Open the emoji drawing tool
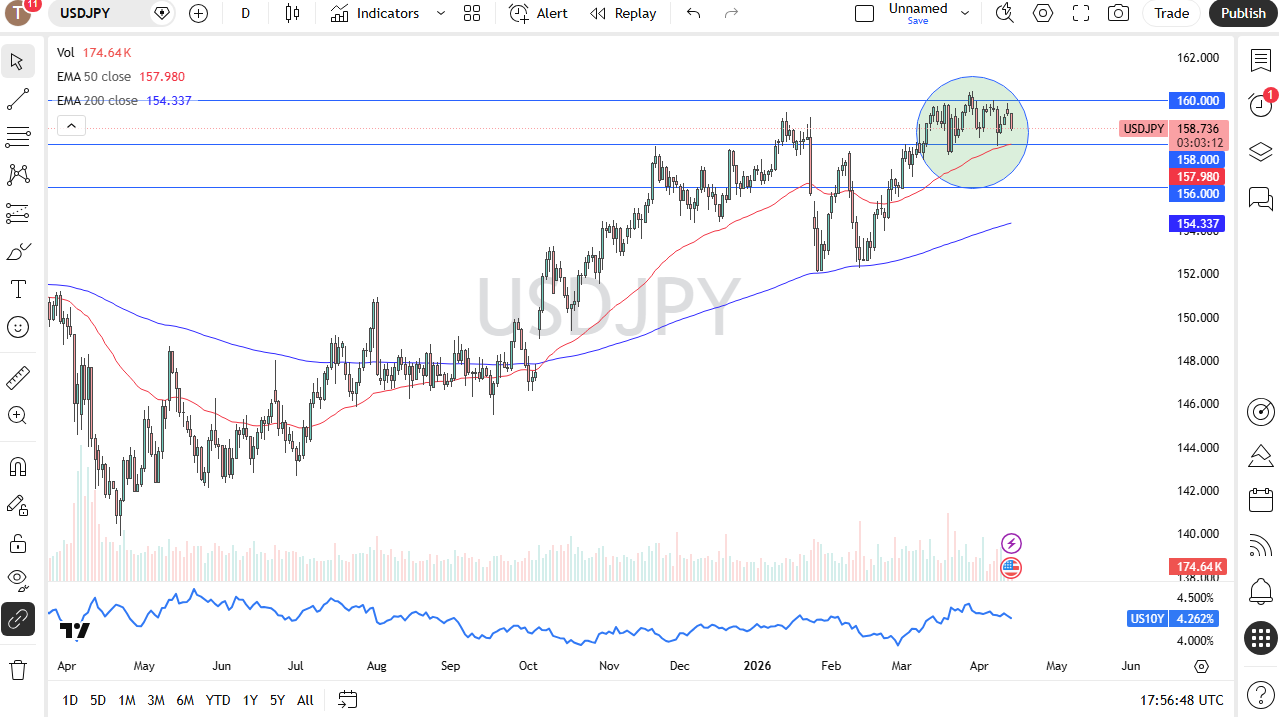 17,327
